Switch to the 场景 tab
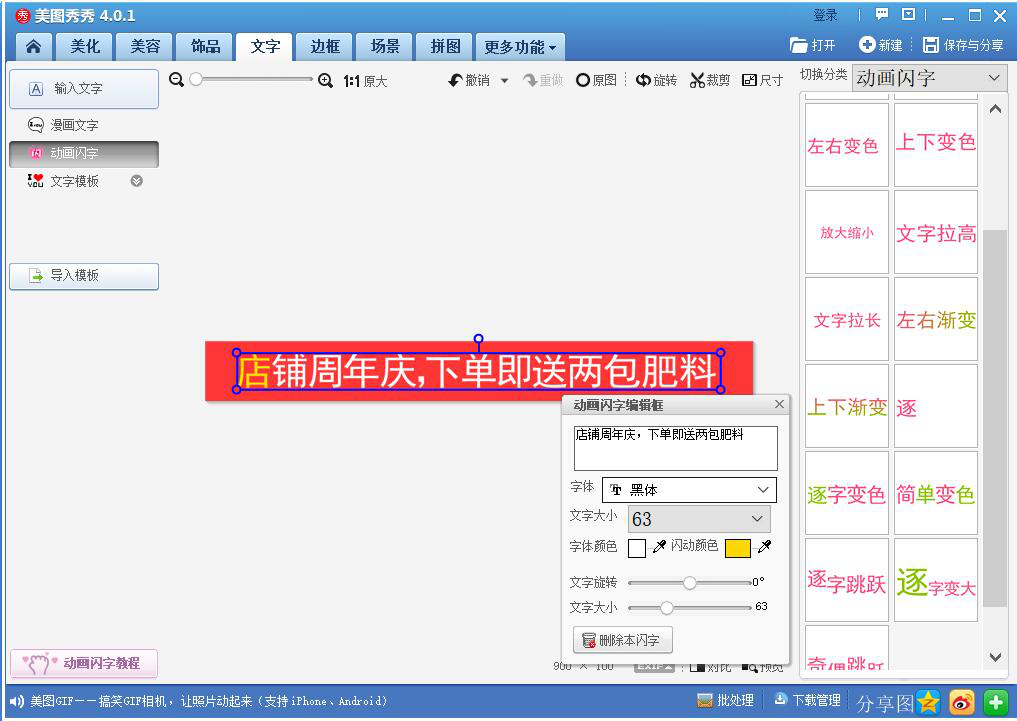This screenshot has width=1017, height=721. 385,46
